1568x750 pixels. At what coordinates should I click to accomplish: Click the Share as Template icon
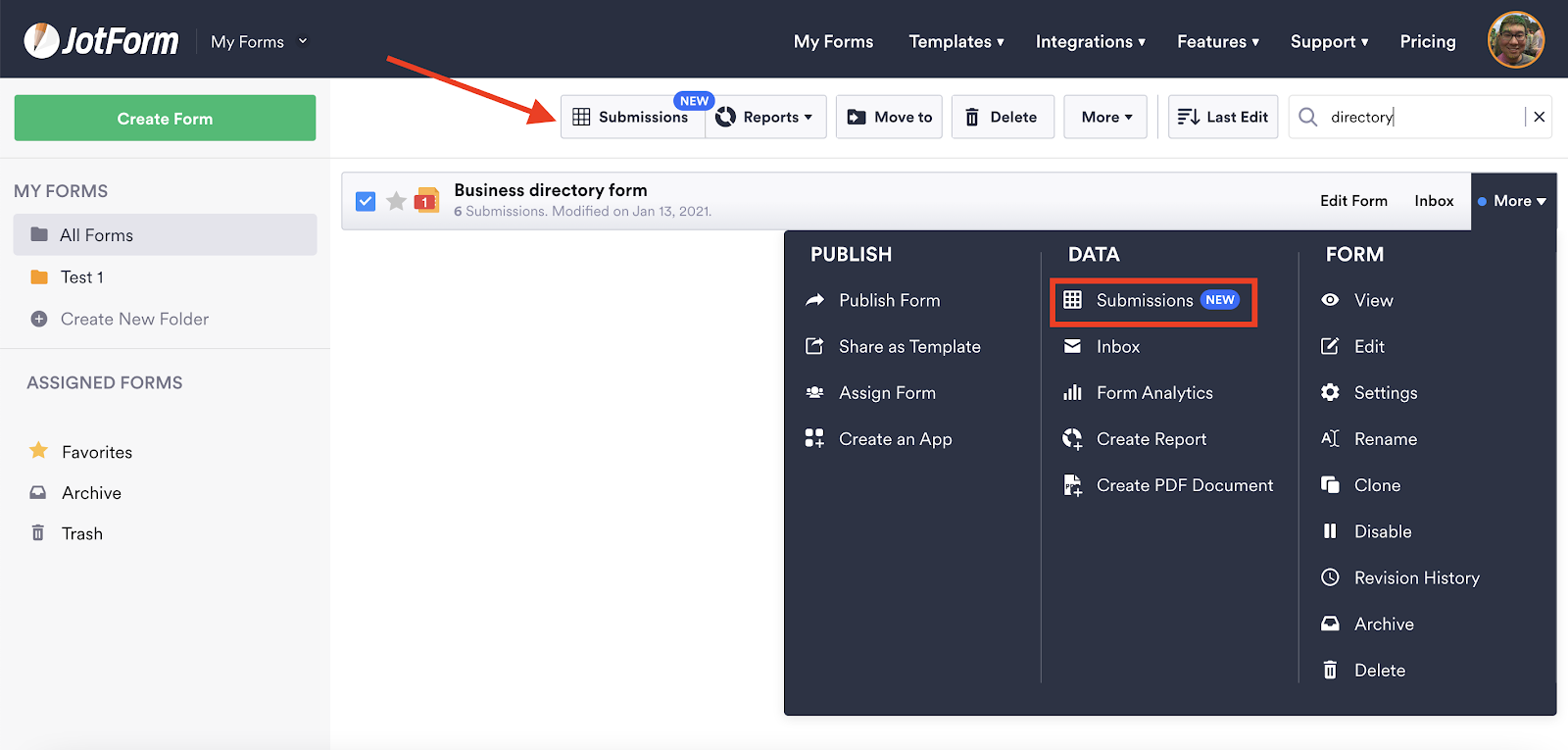814,346
